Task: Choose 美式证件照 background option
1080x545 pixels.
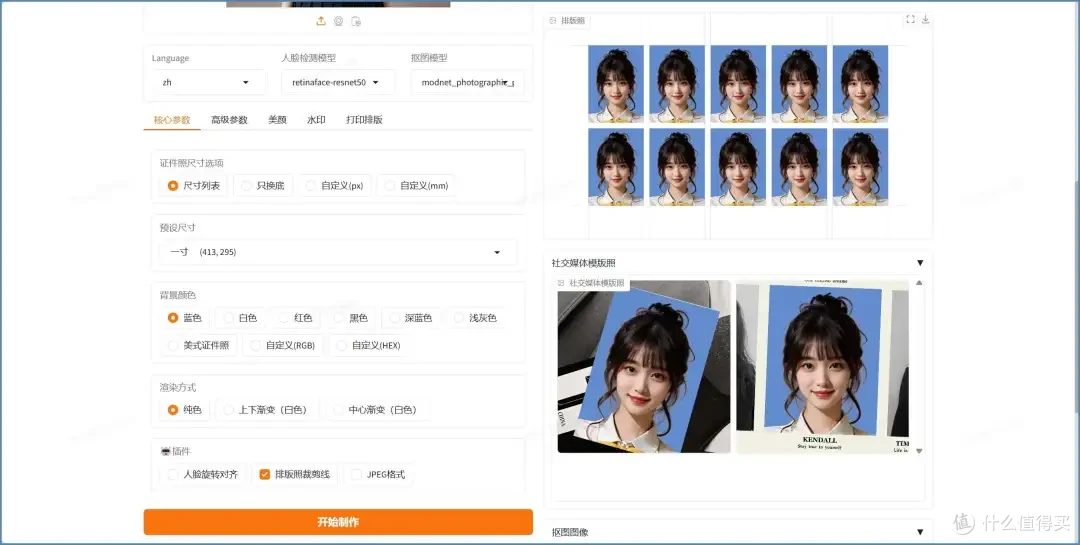Action: click(x=198, y=345)
